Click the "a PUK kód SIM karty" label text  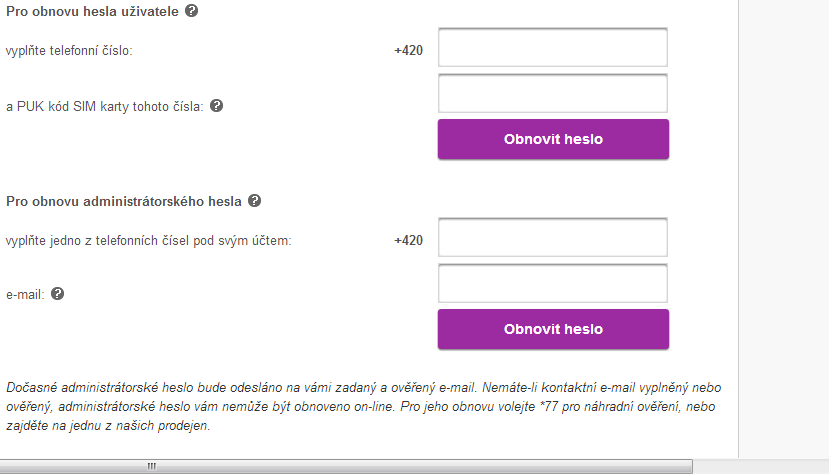pyautogui.click(x=104, y=106)
